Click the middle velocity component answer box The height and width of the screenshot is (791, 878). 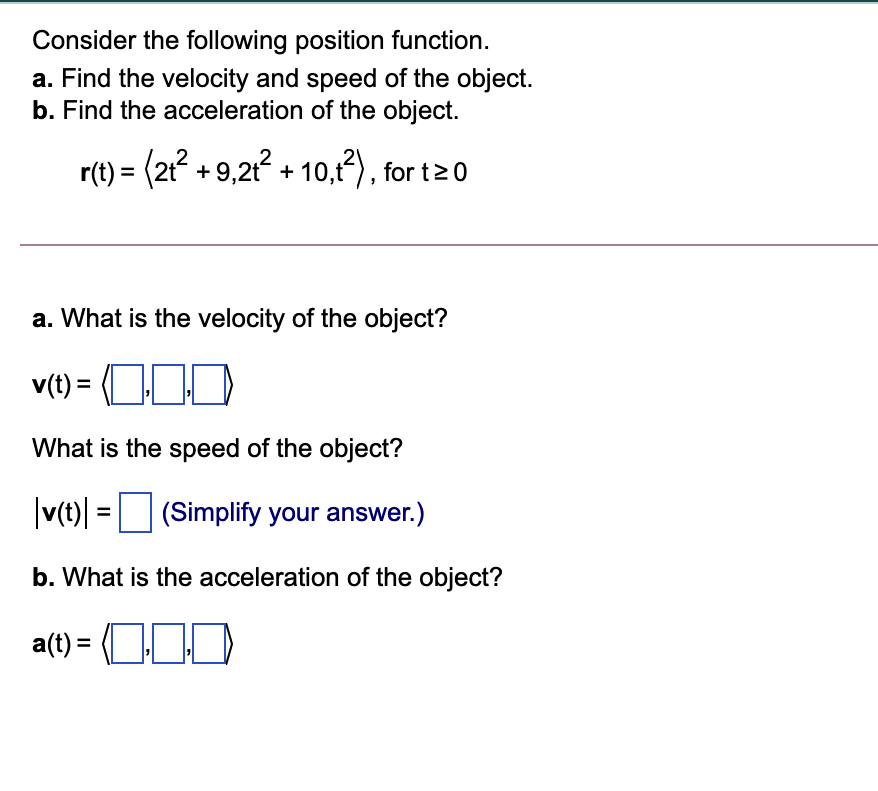[168, 385]
